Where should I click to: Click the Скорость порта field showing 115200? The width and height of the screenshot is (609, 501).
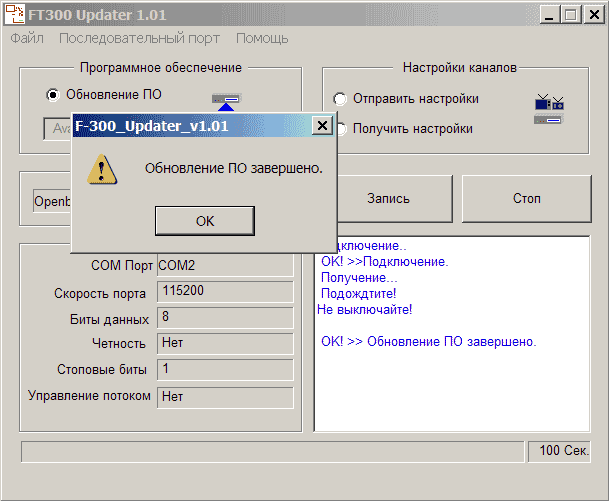pos(225,291)
